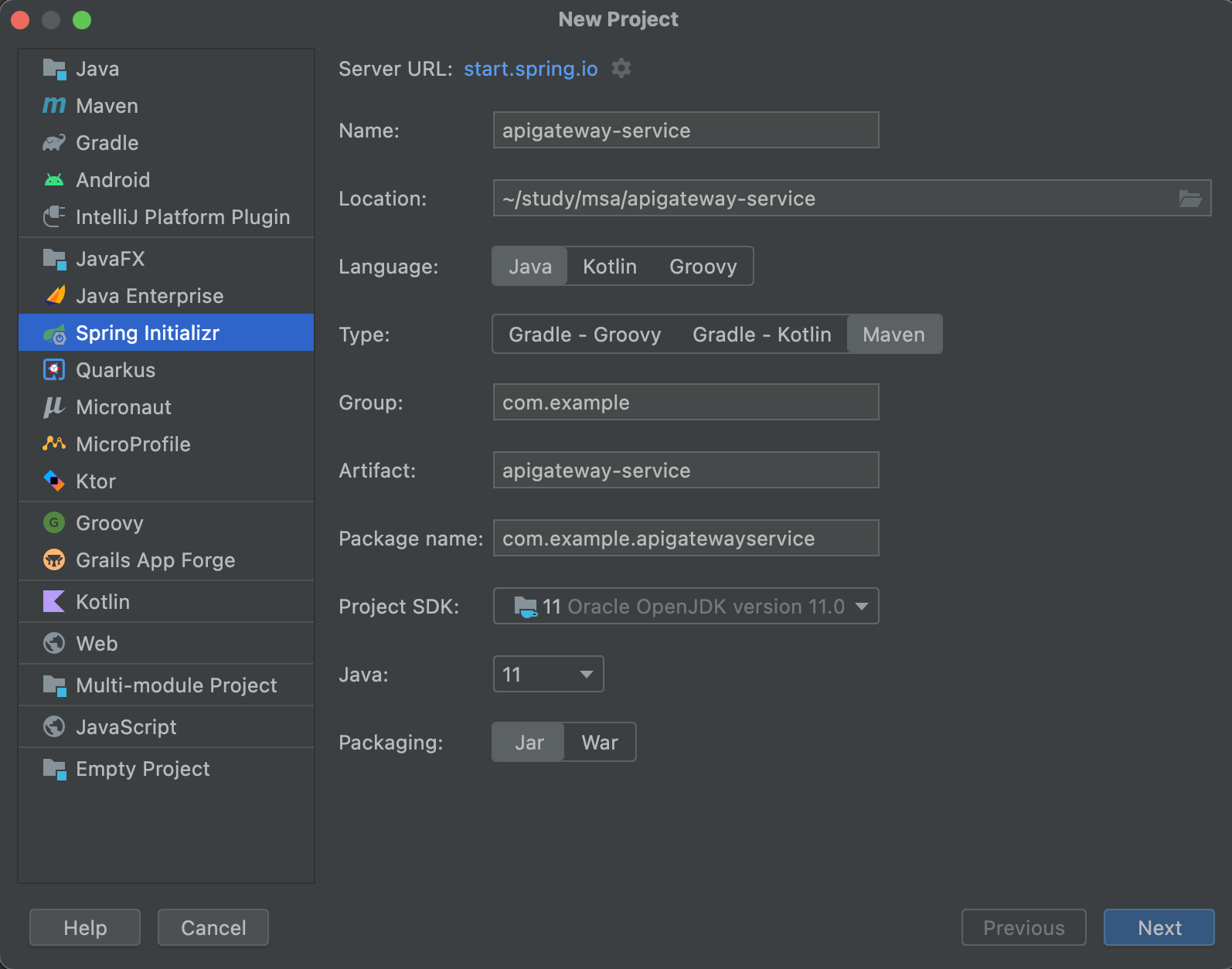Select Kotlin as the language
This screenshot has width=1232, height=969.
pyautogui.click(x=610, y=267)
